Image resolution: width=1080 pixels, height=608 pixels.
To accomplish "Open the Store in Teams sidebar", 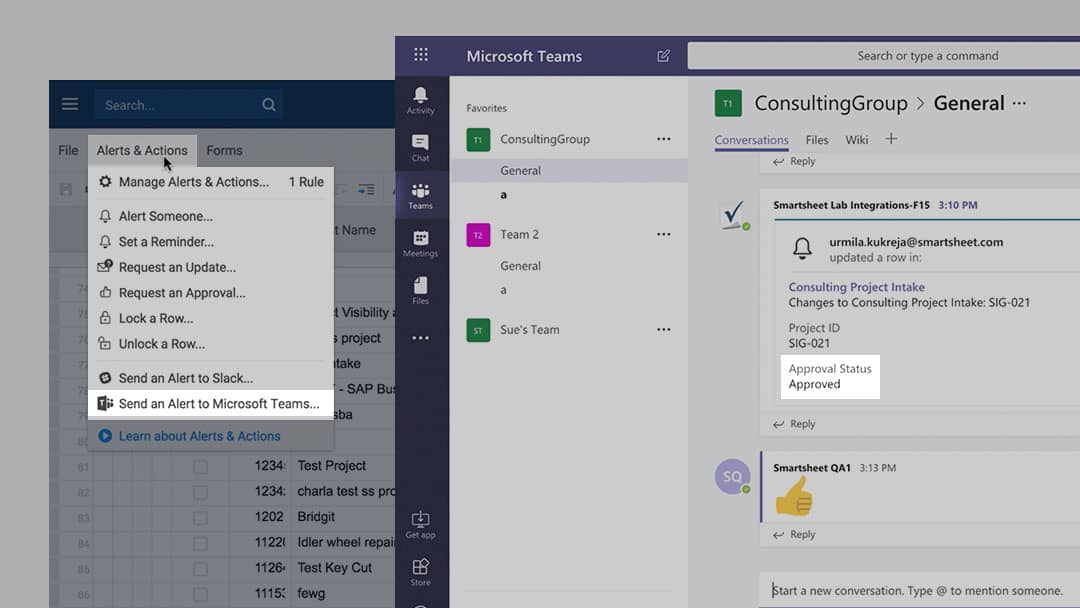I will coord(420,572).
